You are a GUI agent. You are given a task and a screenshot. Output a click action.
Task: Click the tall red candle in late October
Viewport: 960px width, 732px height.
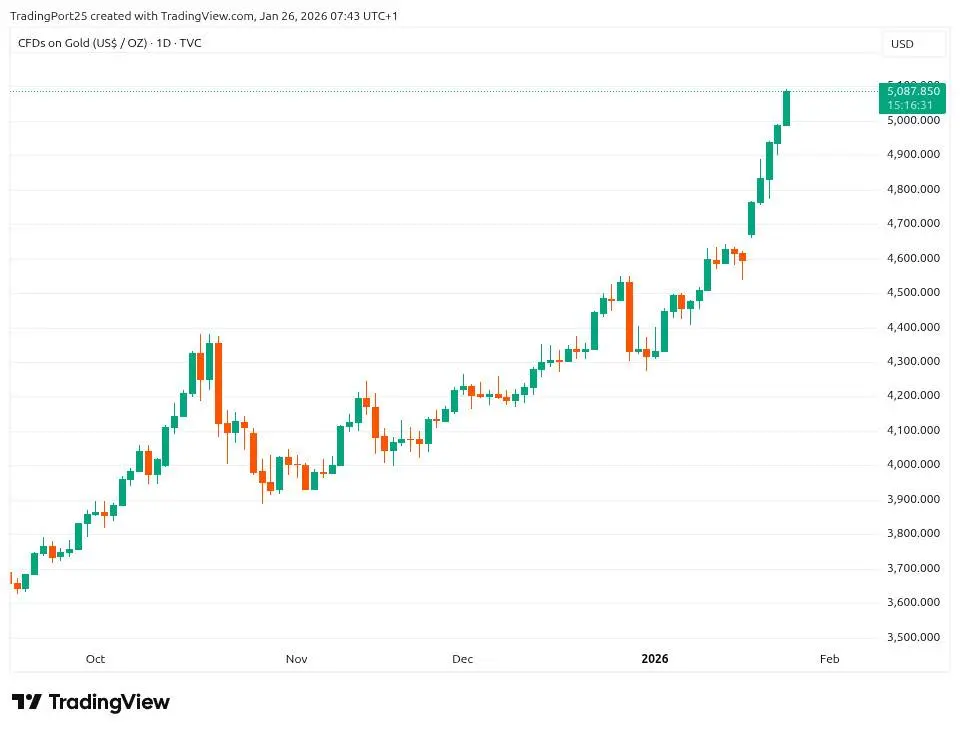218,382
